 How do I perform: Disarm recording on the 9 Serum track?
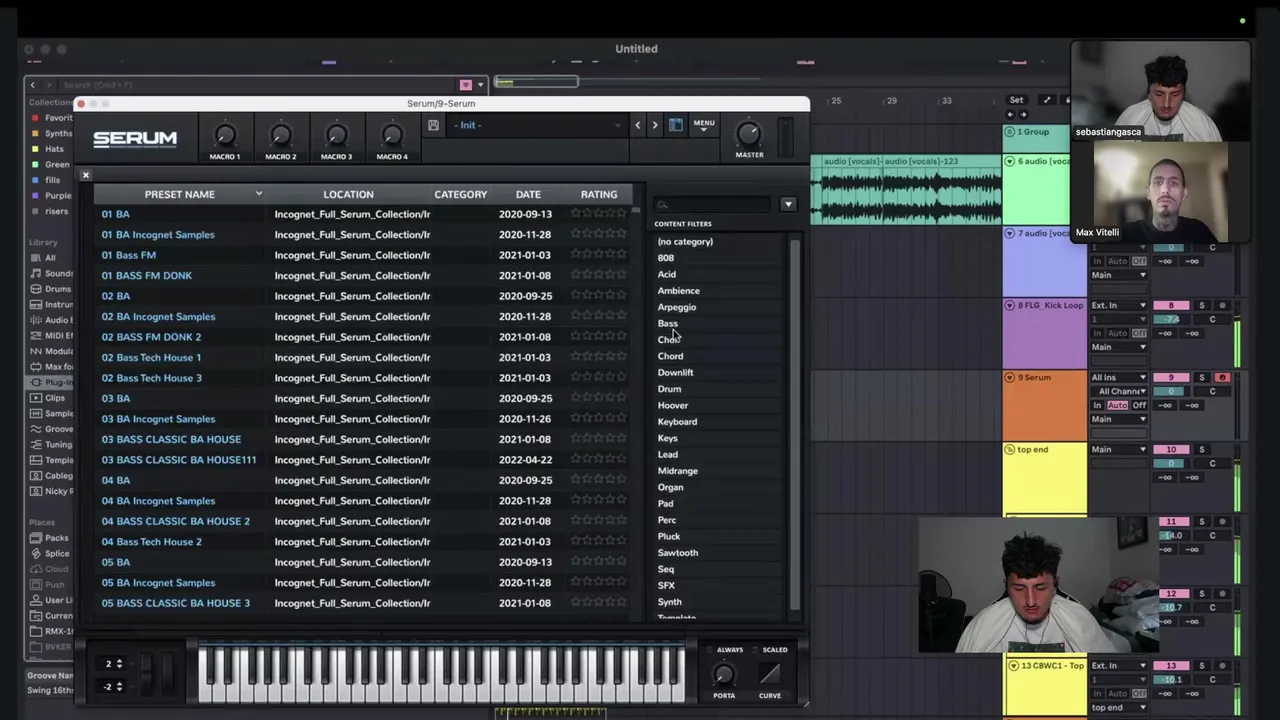click(x=1221, y=377)
